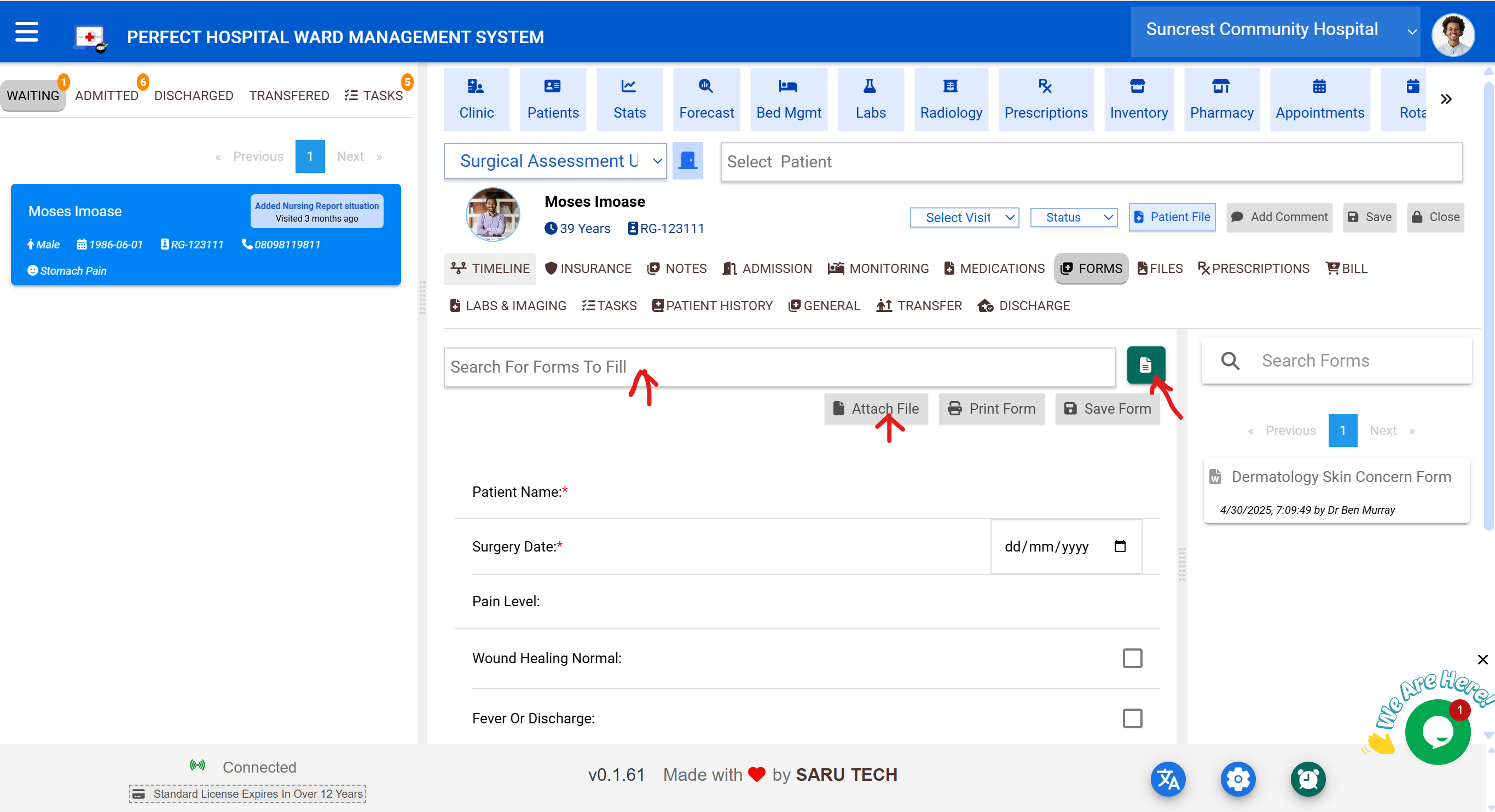Open the translate language button
The height and width of the screenshot is (812, 1495).
tap(1168, 779)
